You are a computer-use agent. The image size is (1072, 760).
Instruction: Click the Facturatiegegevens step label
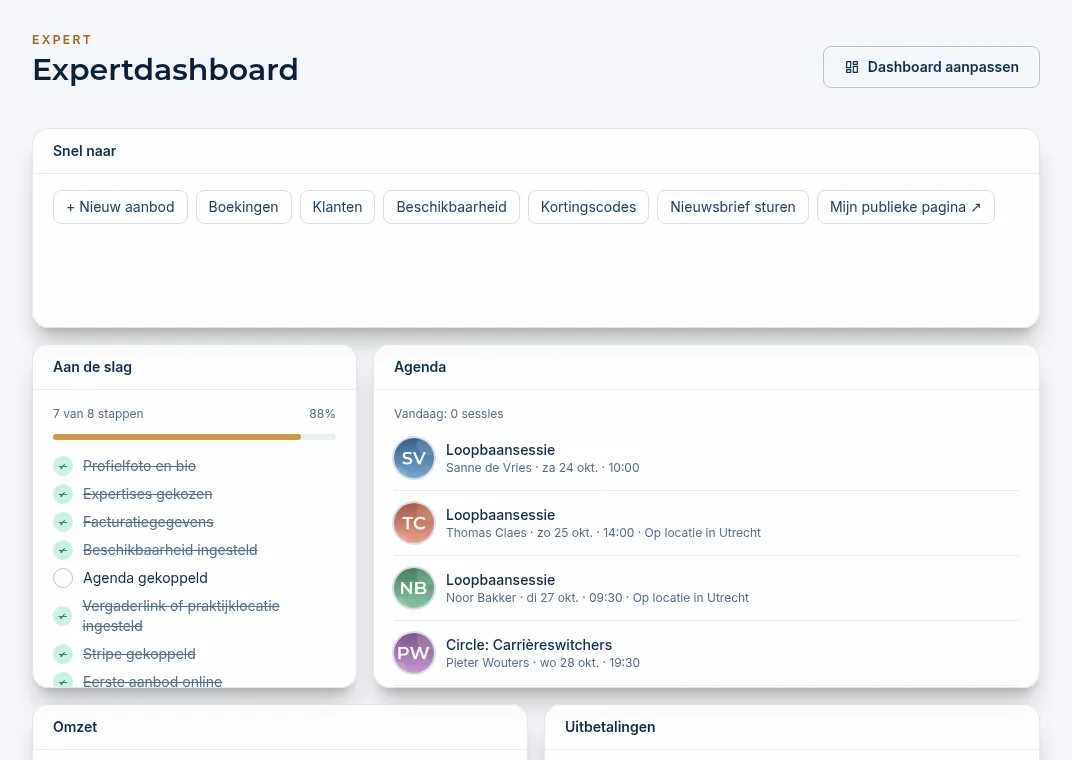click(x=148, y=522)
